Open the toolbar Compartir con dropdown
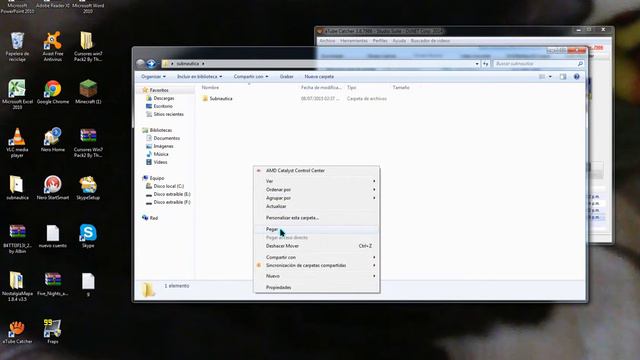The height and width of the screenshot is (360, 640). (251, 76)
